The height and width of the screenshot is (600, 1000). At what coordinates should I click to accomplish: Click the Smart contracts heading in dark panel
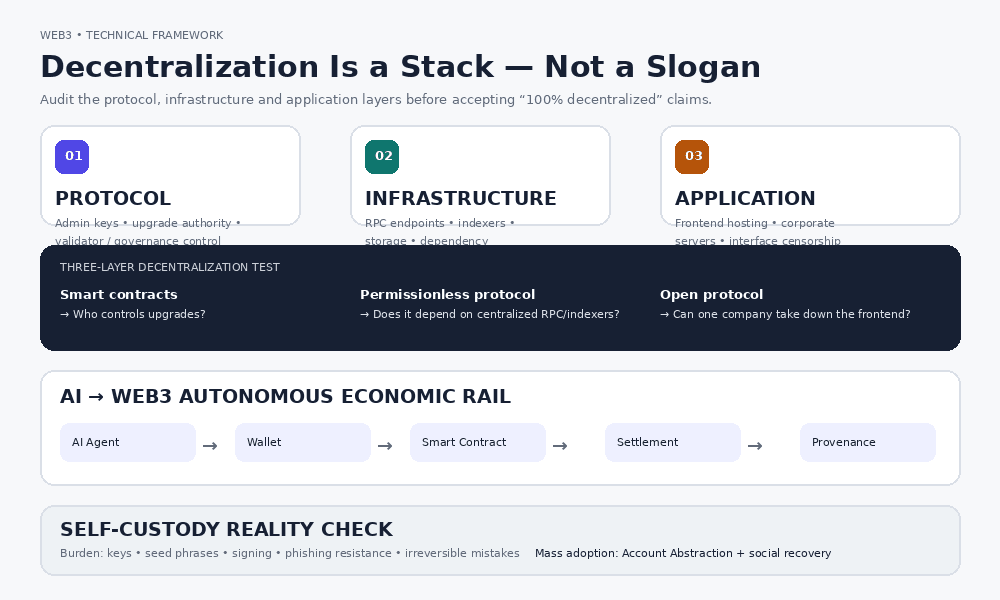tap(119, 295)
